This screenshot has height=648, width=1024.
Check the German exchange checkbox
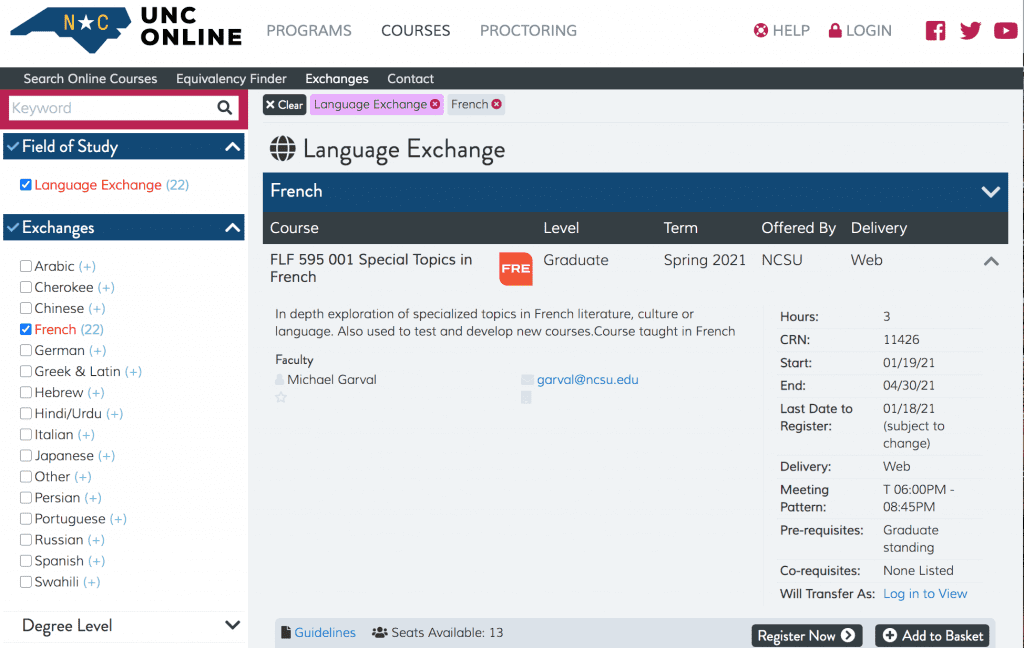(x=25, y=350)
